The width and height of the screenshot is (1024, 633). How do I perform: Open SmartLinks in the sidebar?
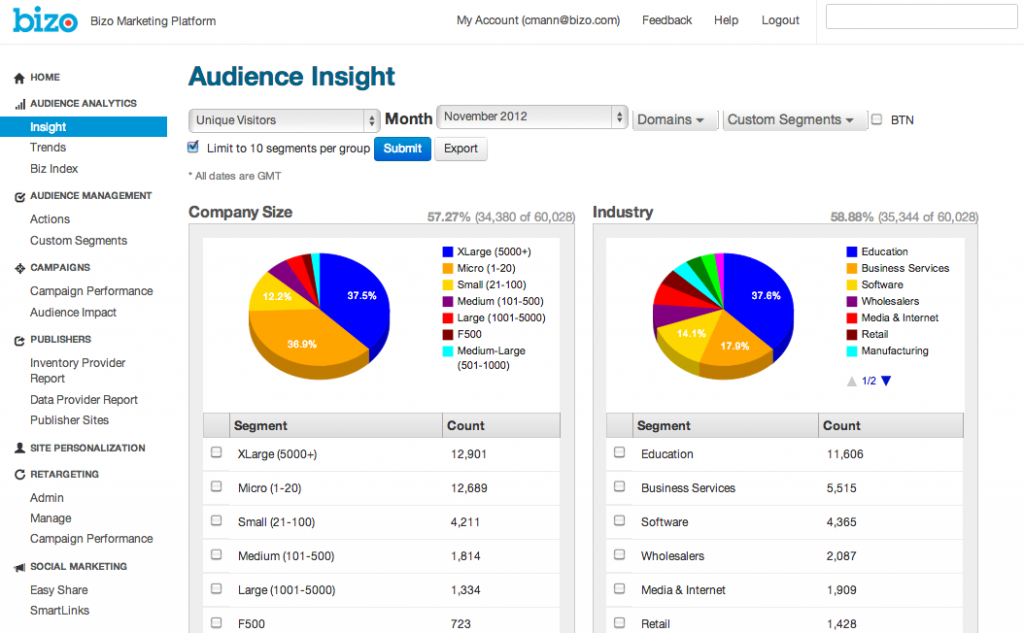[x=59, y=611]
